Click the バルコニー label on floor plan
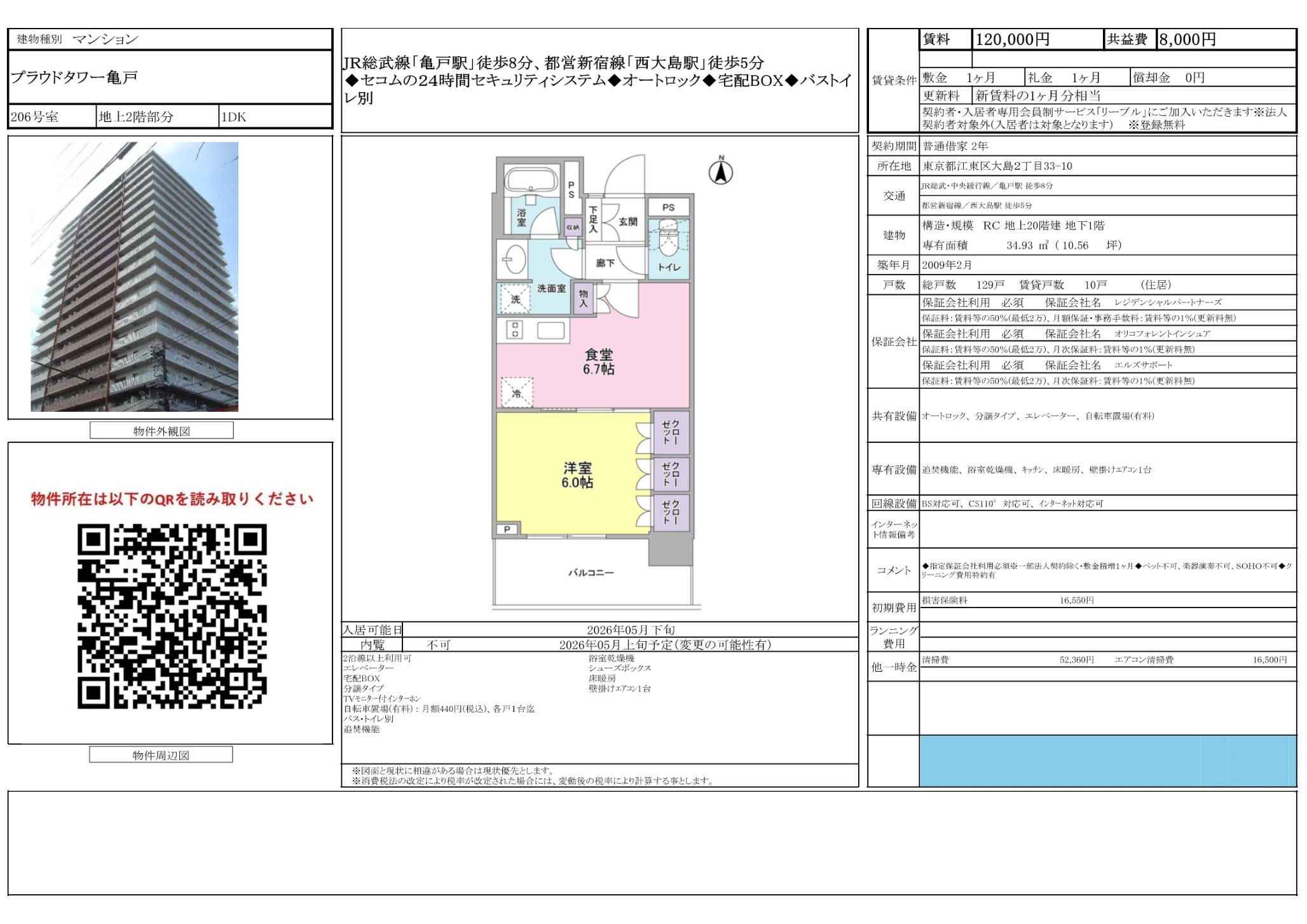This screenshot has height=924, width=1307. point(591,573)
